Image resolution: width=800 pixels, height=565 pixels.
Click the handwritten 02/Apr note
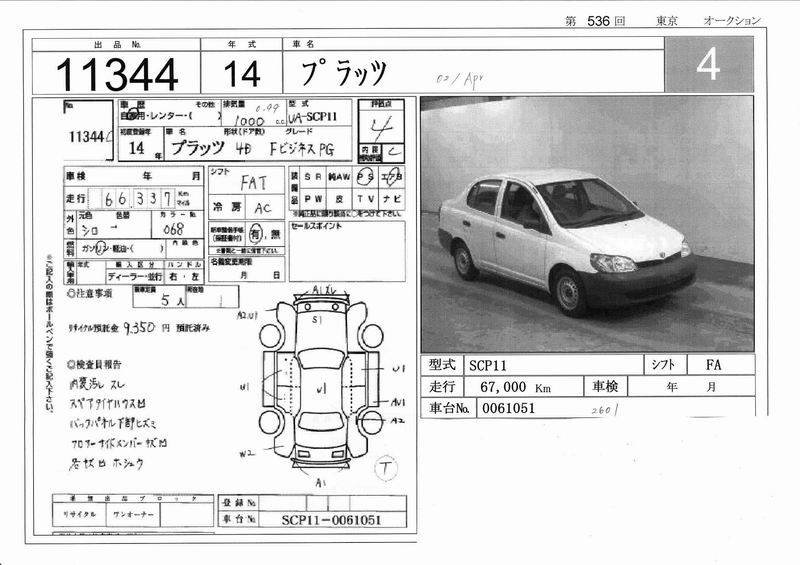click(x=459, y=79)
